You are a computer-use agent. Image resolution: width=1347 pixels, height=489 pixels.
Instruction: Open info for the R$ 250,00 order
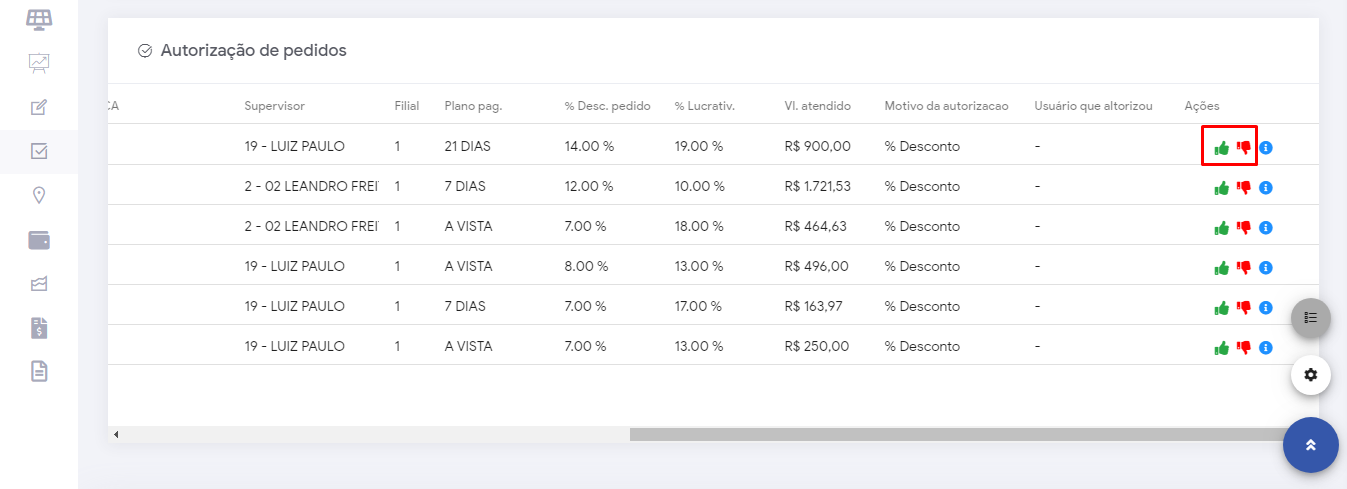tap(1266, 348)
